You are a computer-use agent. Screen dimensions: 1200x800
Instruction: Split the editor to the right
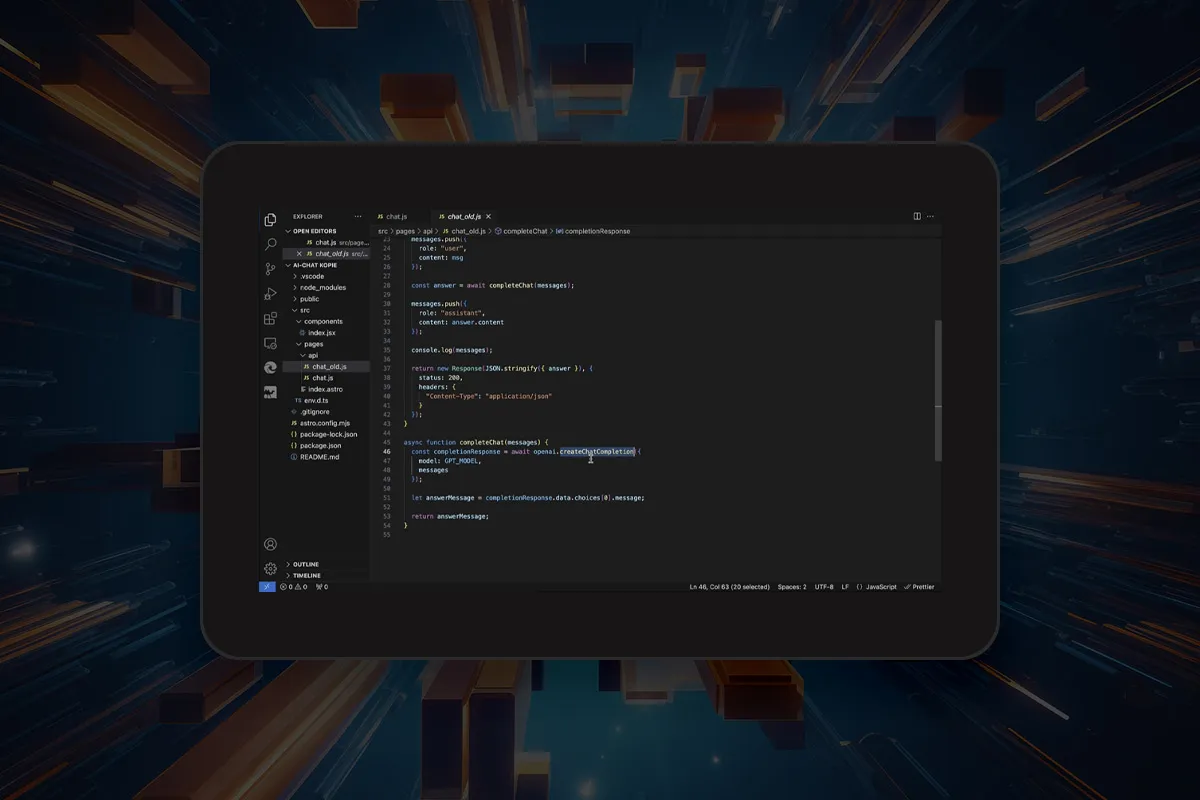(917, 216)
